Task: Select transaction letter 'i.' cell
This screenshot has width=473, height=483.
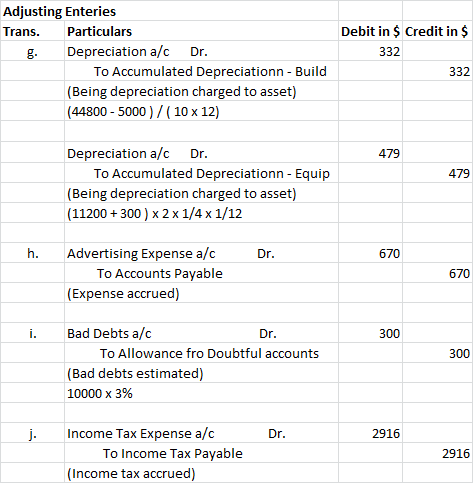Action: [33, 333]
